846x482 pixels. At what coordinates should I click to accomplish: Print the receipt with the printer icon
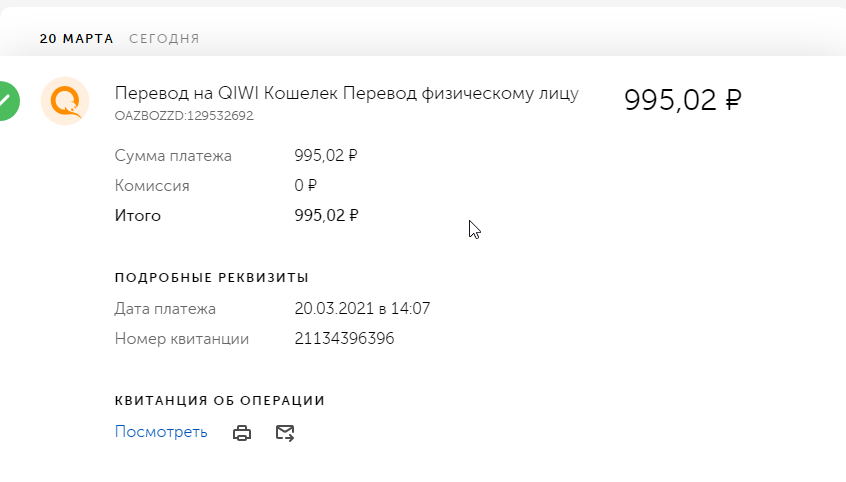(242, 432)
